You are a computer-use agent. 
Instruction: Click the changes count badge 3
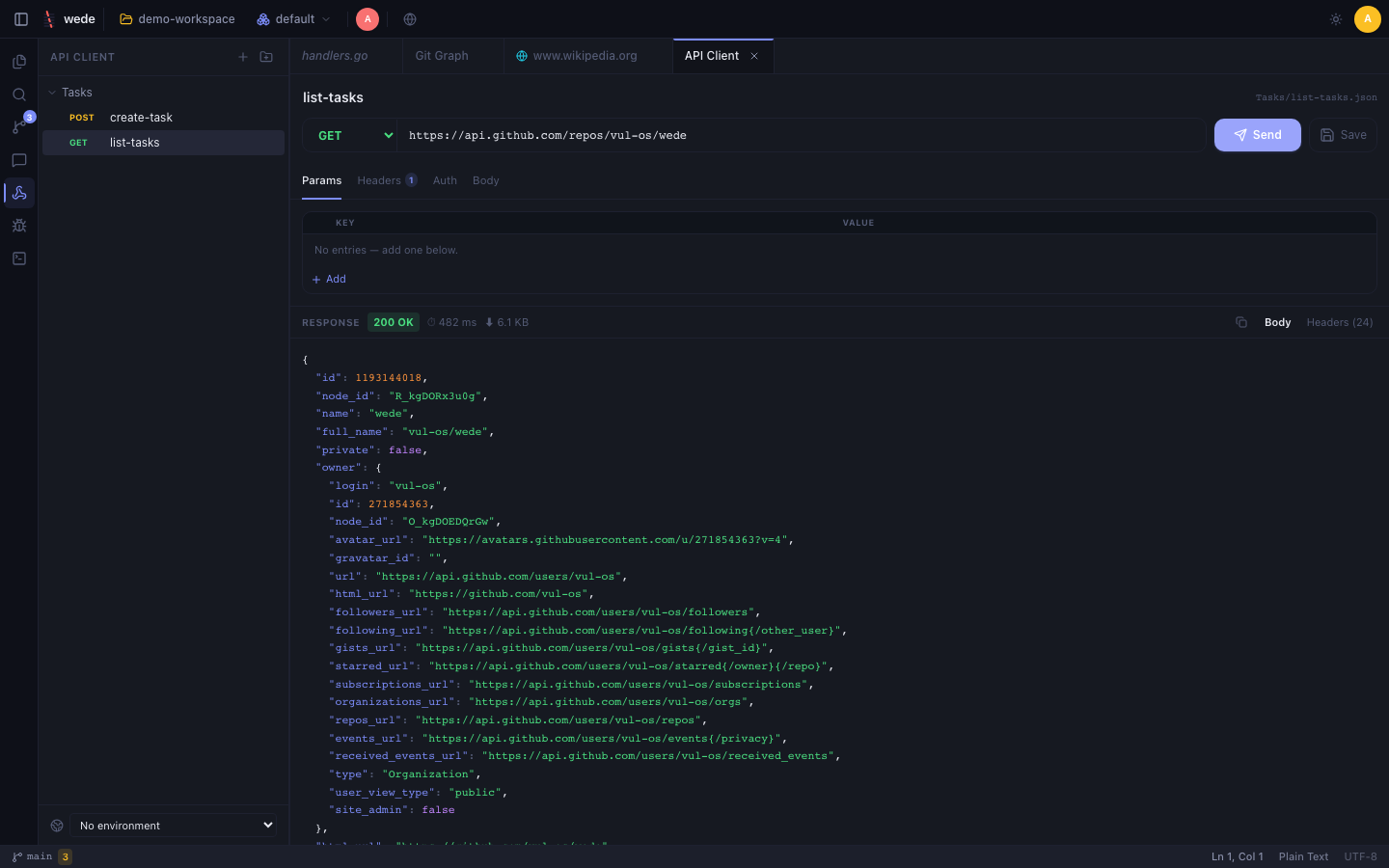65,856
